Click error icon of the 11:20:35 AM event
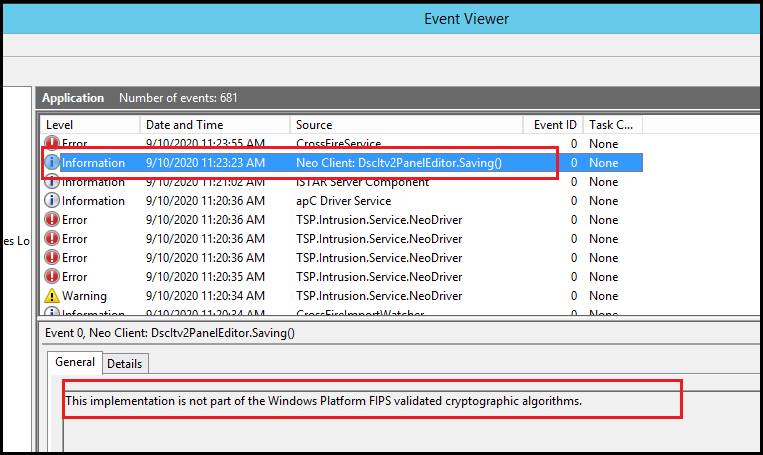 tap(53, 277)
